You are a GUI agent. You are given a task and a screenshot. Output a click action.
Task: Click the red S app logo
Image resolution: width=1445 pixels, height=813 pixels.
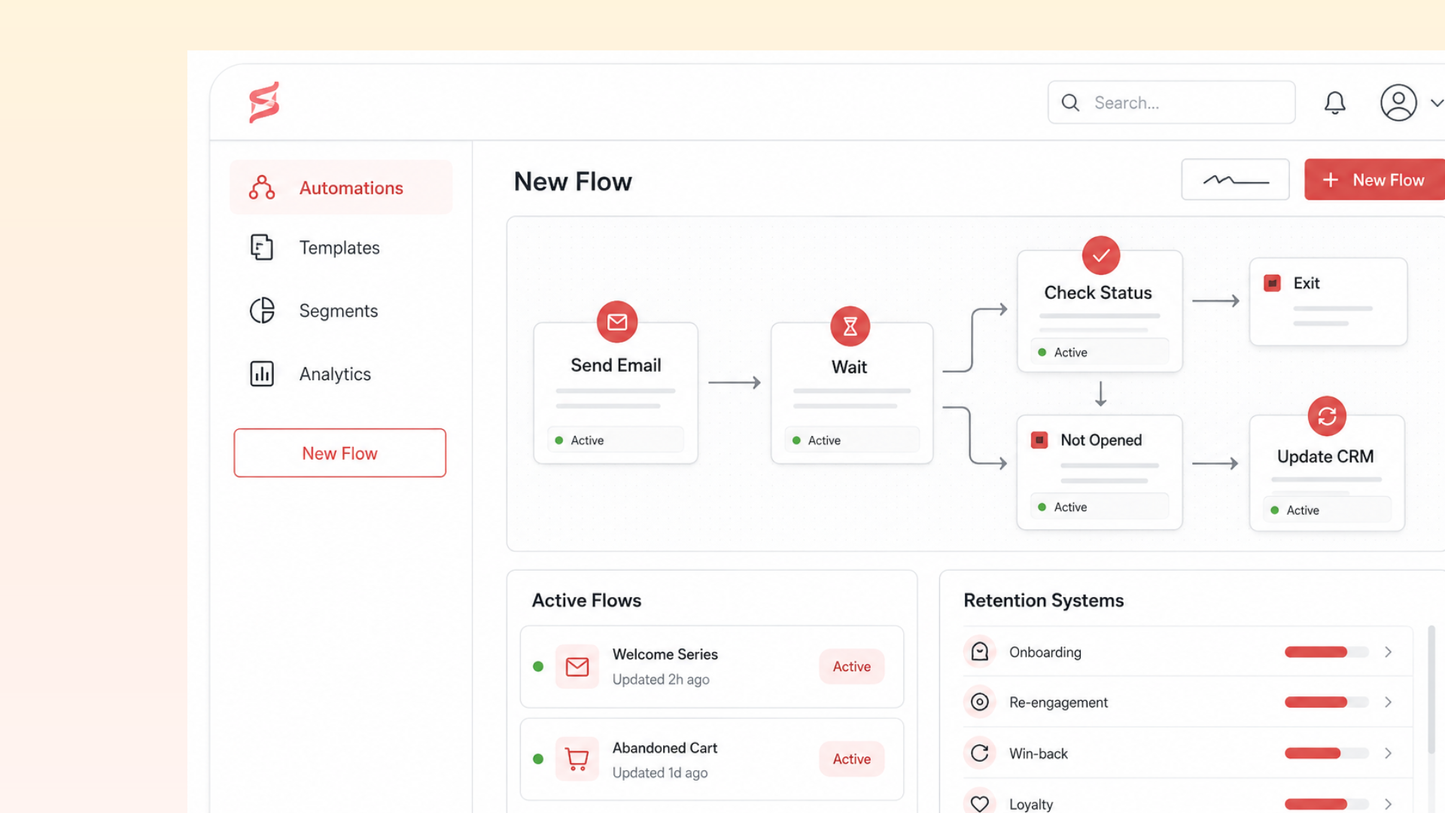(x=264, y=102)
